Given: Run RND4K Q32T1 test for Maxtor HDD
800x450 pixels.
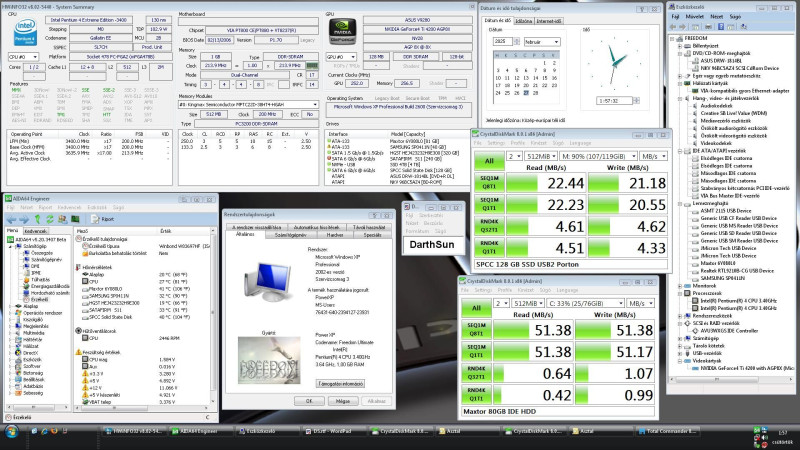Looking at the screenshot, I should [x=476, y=373].
